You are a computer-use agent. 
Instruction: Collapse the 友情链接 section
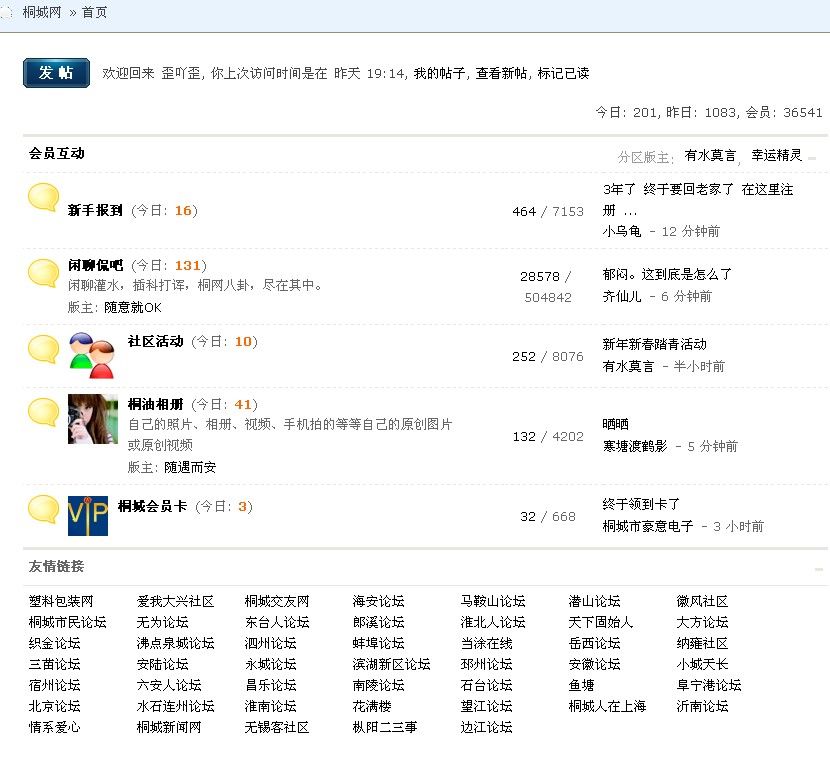coord(819,569)
